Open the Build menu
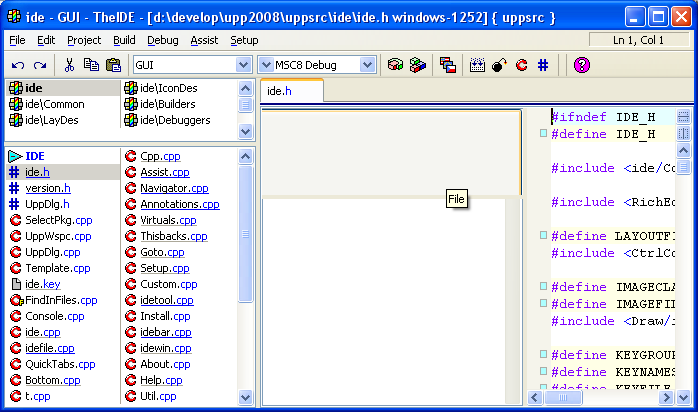 click(124, 40)
